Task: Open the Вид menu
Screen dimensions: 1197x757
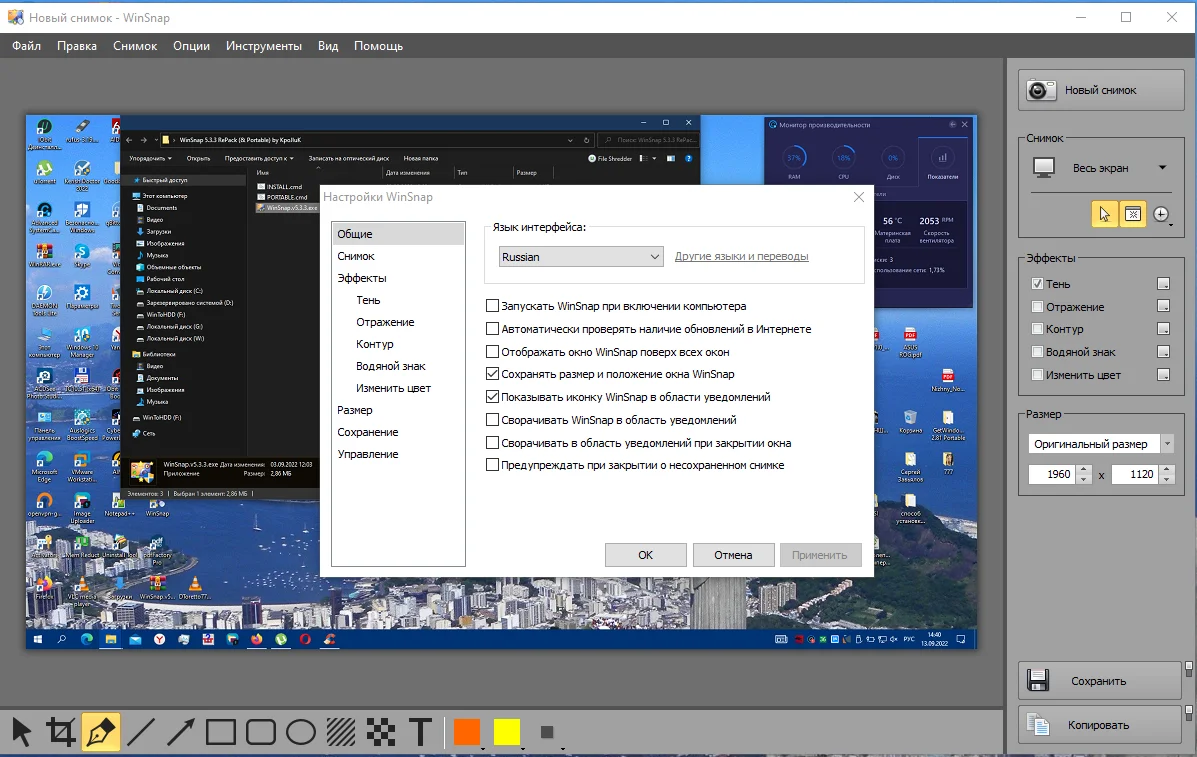Action: [328, 46]
